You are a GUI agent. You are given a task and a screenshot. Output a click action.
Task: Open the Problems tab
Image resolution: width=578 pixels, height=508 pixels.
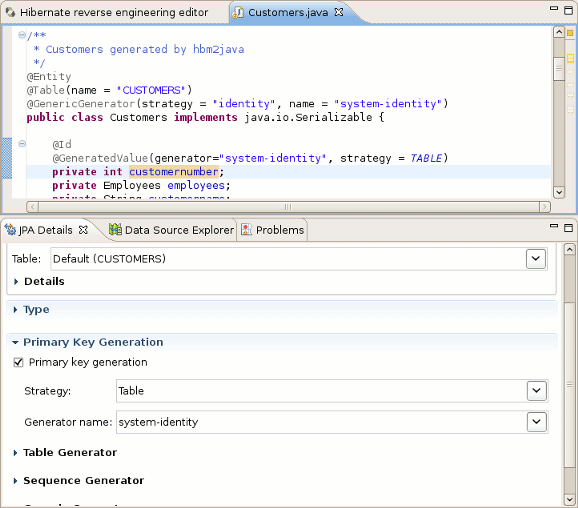click(x=280, y=230)
